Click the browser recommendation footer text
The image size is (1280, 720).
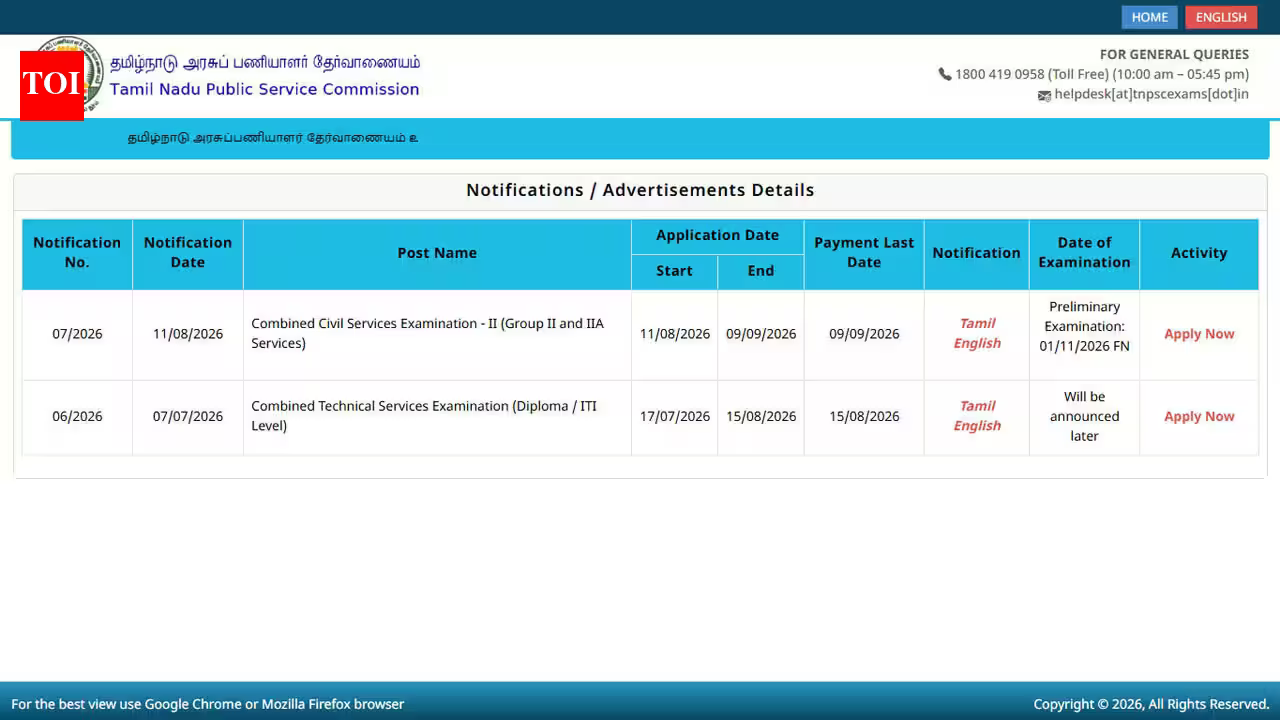[x=208, y=704]
